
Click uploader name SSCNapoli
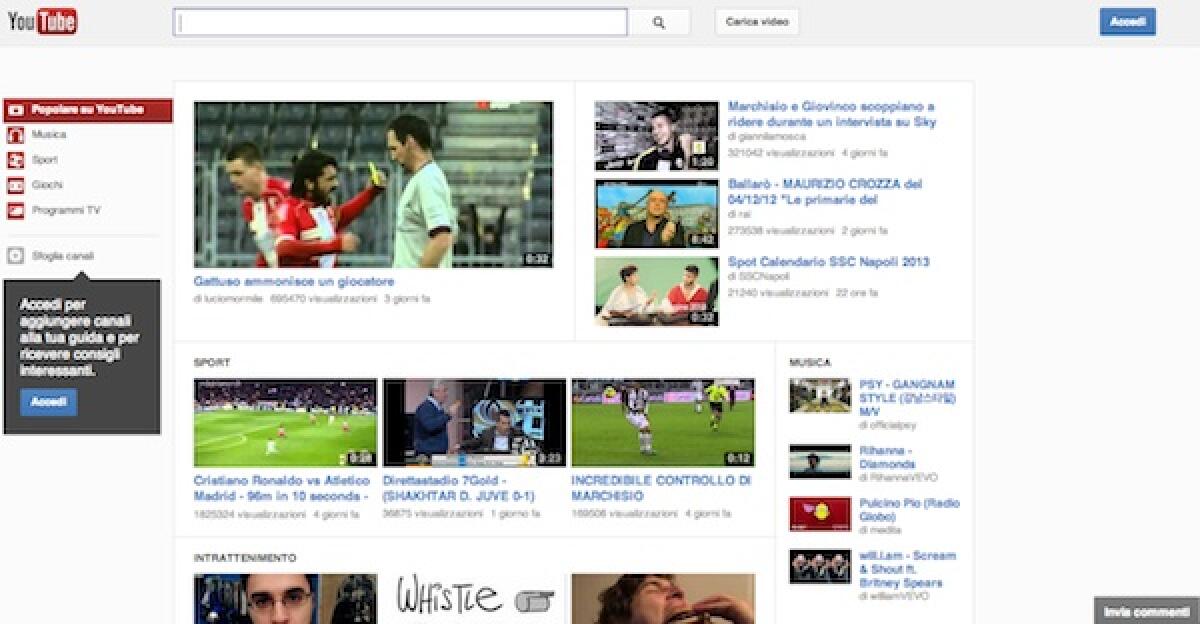(764, 276)
